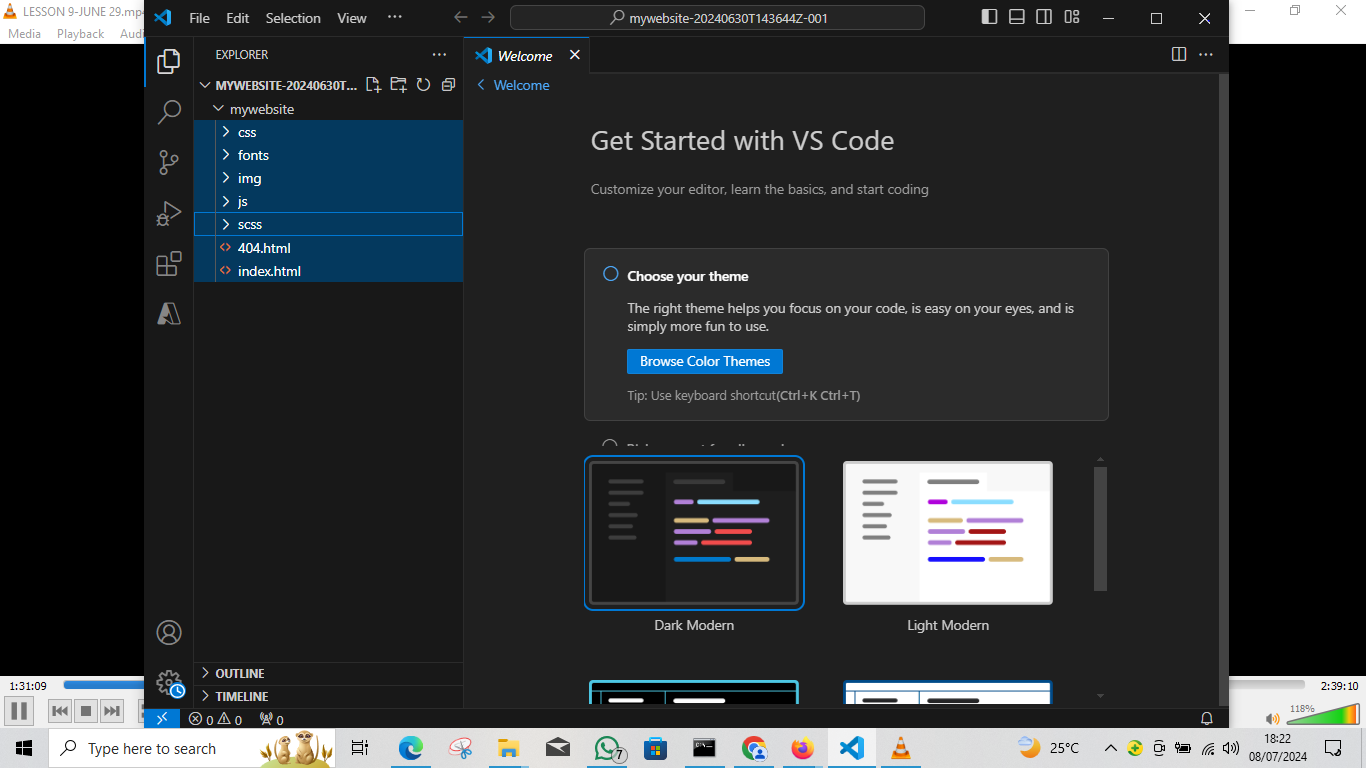Refresh the Explorer file tree
The height and width of the screenshot is (768, 1366).
click(423, 85)
